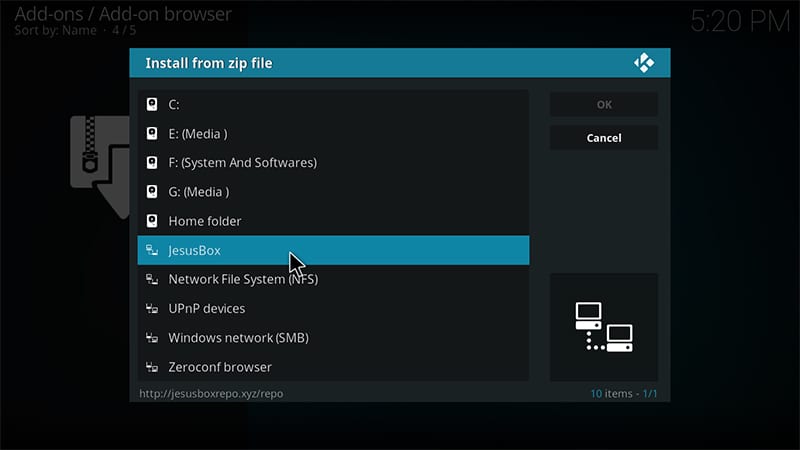This screenshot has height=450, width=800.
Task: Open the JesusBox source
Action: point(333,250)
